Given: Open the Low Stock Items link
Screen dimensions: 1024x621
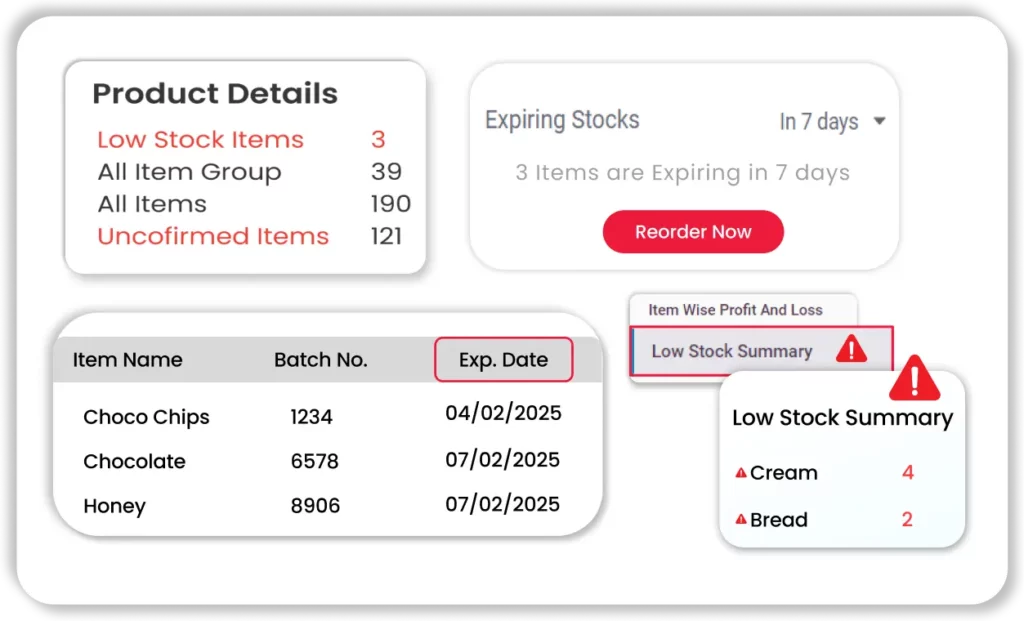Looking at the screenshot, I should tap(200, 140).
